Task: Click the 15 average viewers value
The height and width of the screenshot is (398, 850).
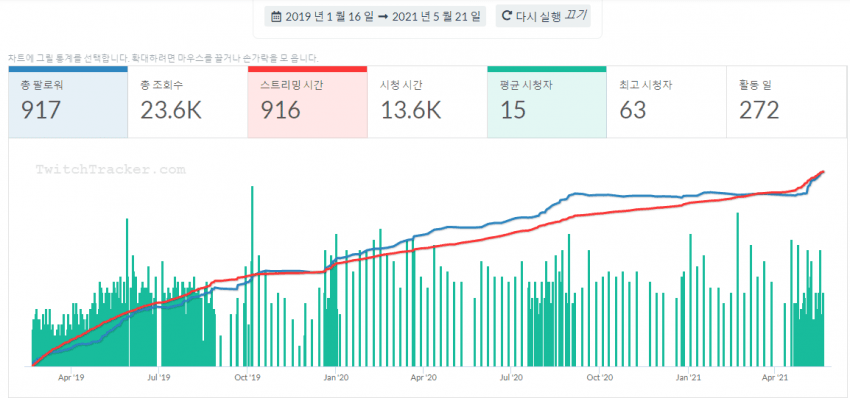Action: pyautogui.click(x=513, y=110)
